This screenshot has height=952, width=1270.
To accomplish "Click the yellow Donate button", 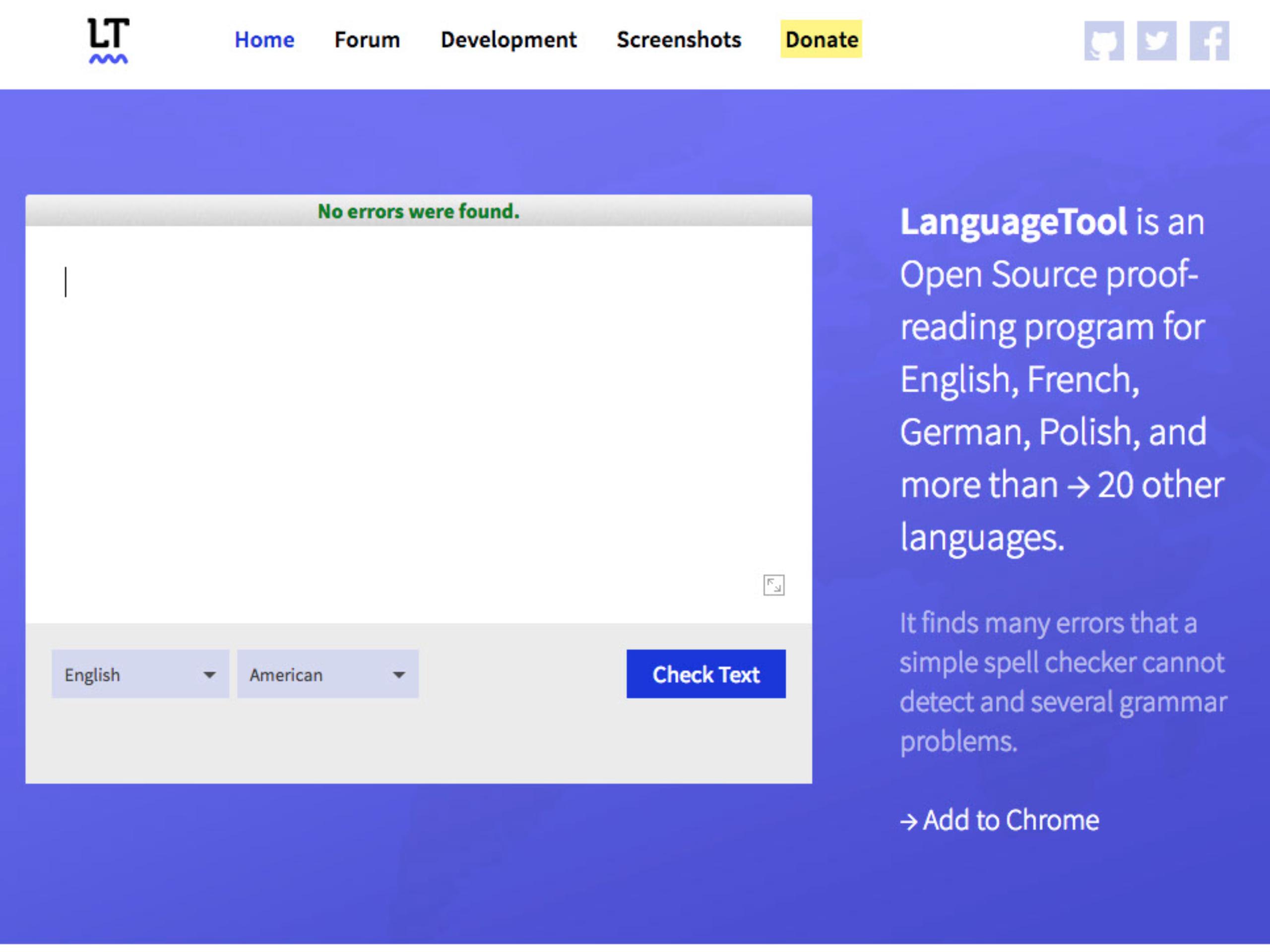I will (x=821, y=40).
